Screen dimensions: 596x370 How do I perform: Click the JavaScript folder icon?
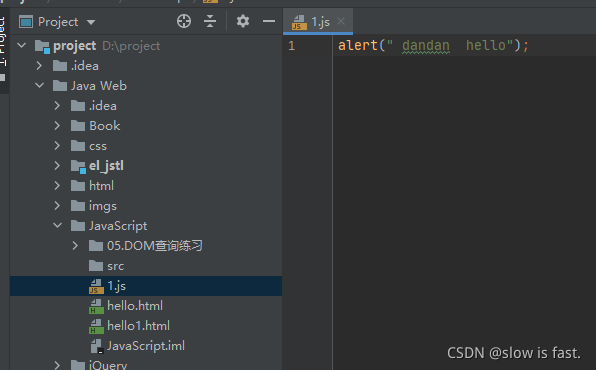78,225
